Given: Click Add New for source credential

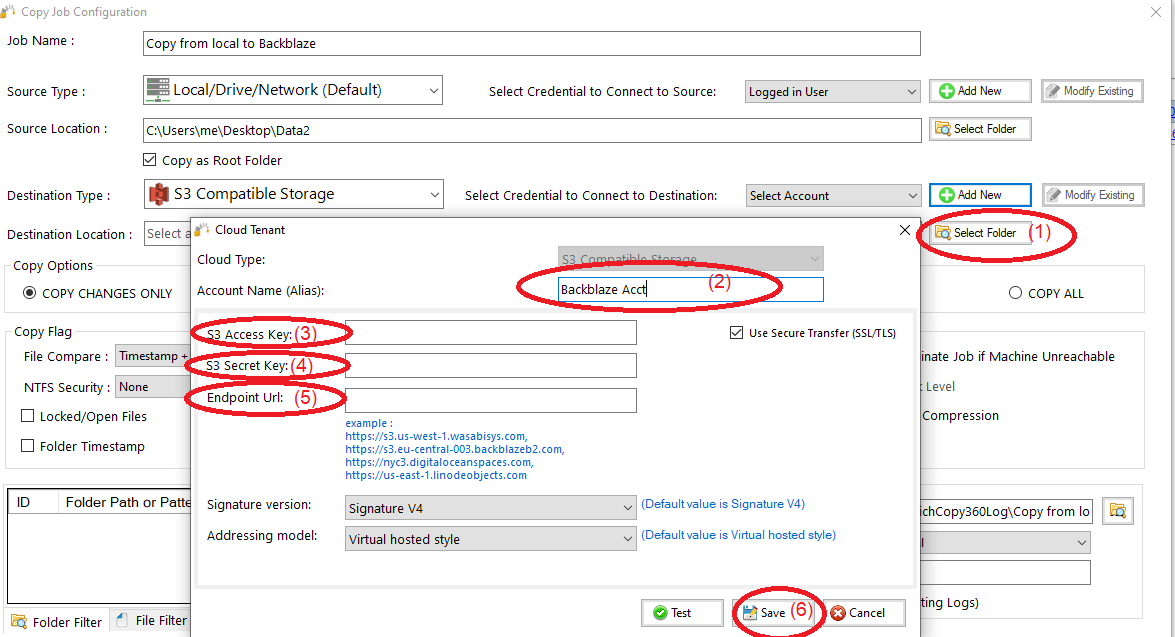Looking at the screenshot, I should 979,91.
